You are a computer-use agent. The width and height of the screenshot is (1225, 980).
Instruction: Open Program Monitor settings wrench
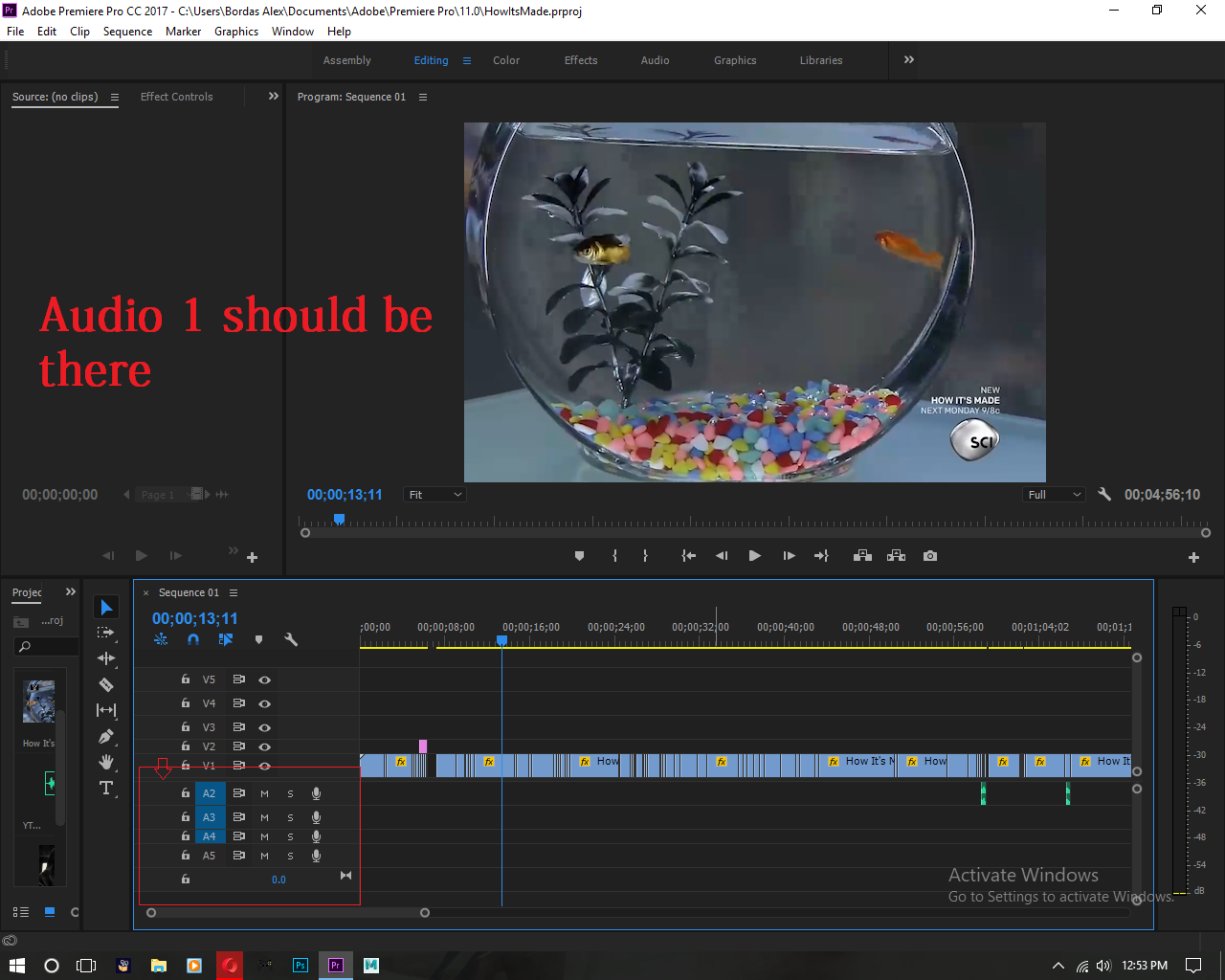(1104, 494)
